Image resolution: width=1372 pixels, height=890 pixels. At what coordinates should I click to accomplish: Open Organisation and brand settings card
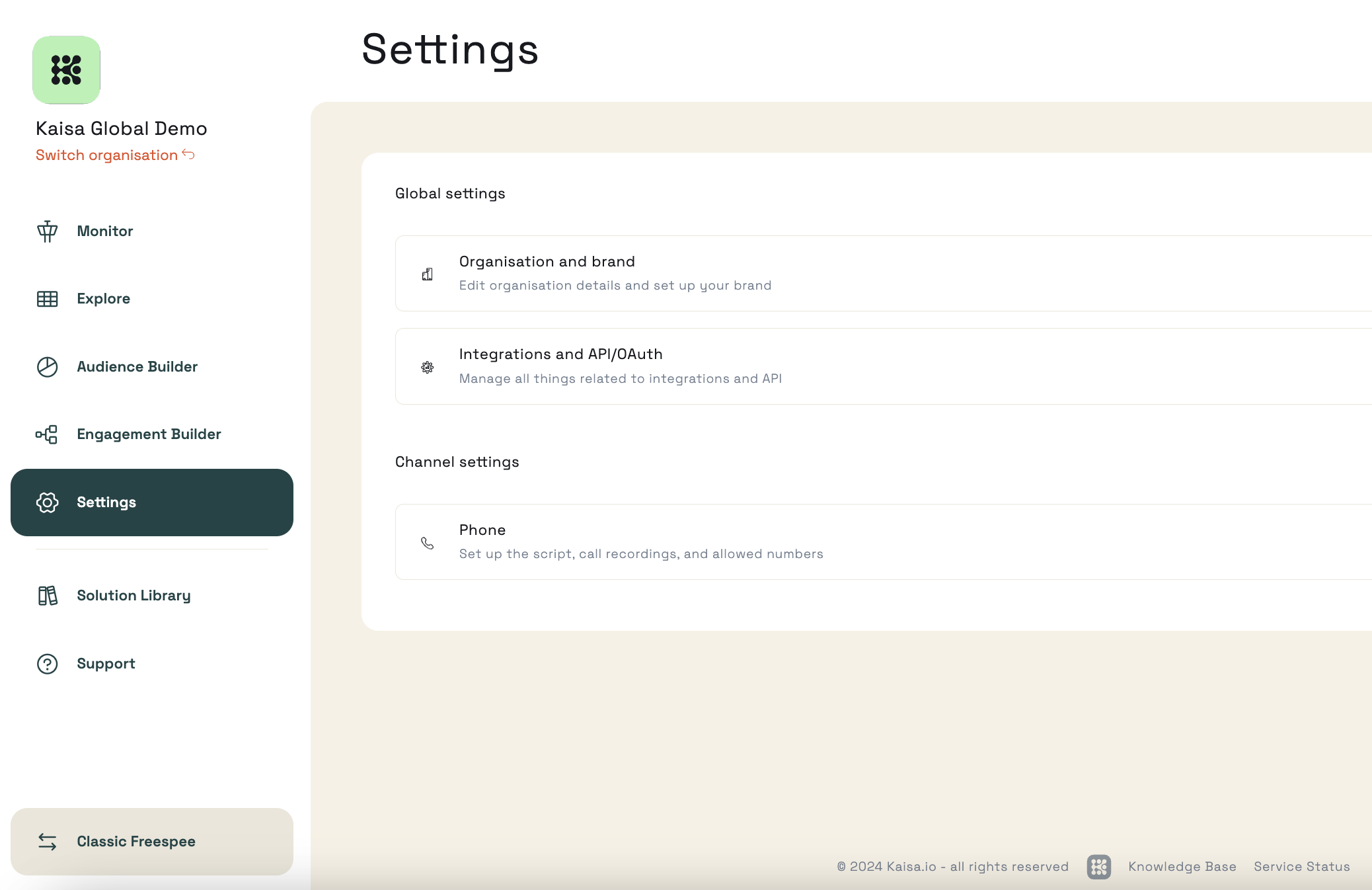tap(884, 274)
